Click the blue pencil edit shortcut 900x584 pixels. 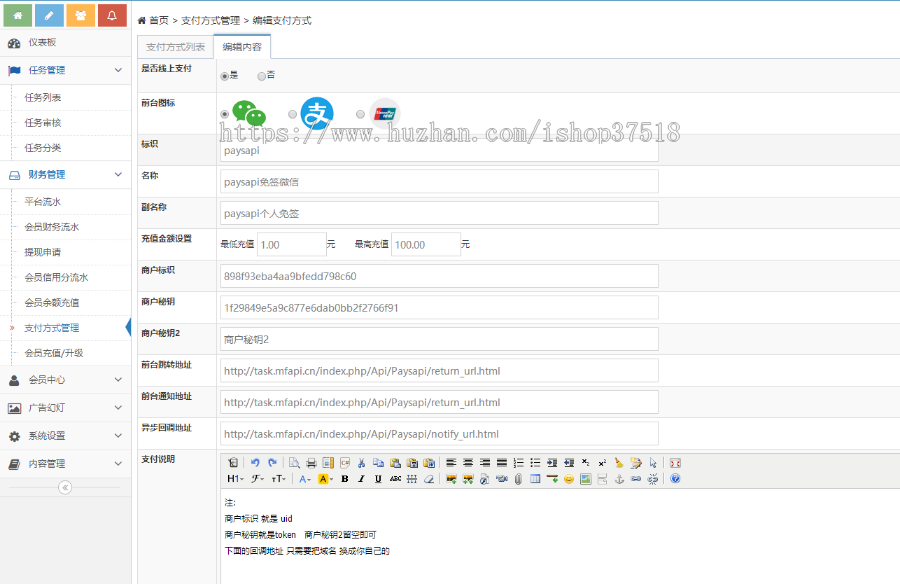pos(49,15)
